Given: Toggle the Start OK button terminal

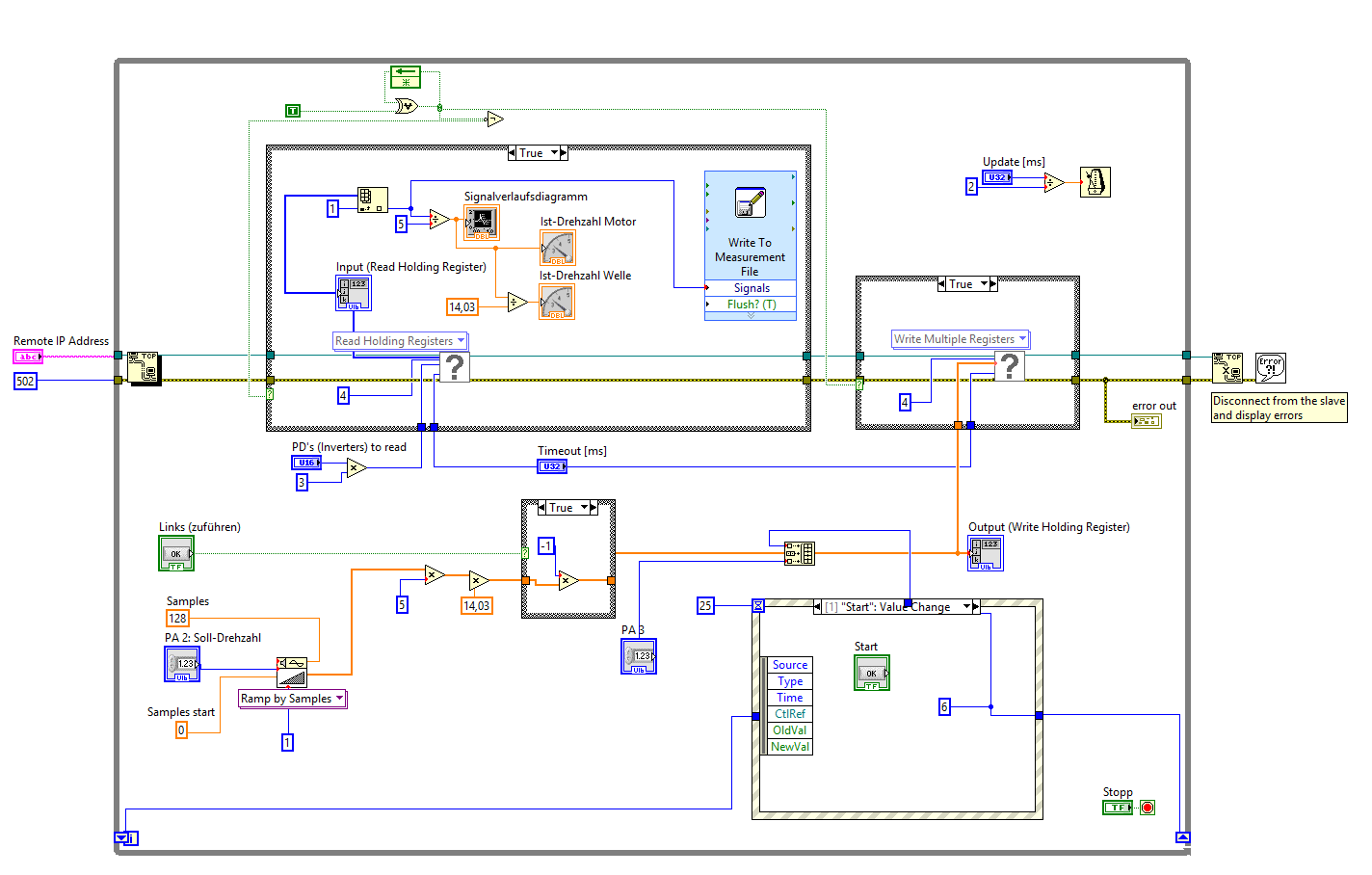Looking at the screenshot, I should pos(872,673).
